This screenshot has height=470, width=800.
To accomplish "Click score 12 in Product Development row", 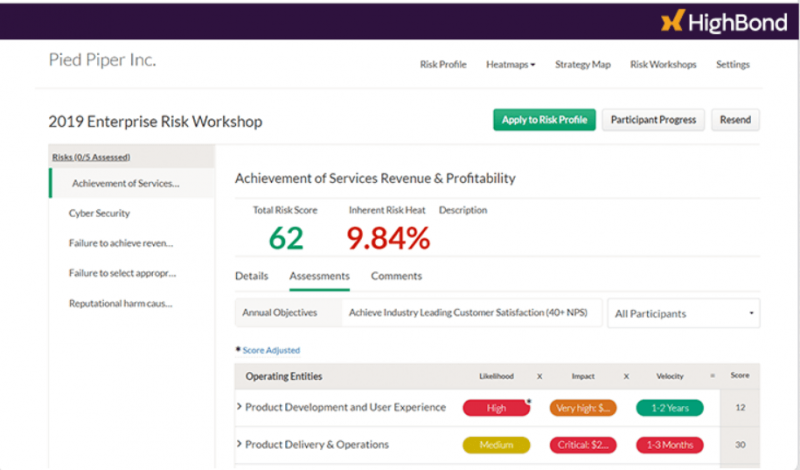I will (740, 408).
